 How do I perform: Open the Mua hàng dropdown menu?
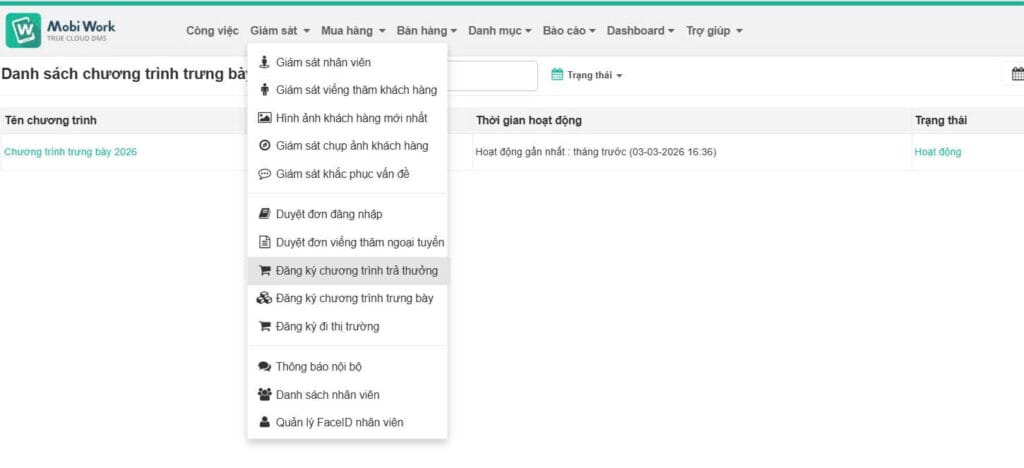point(353,31)
